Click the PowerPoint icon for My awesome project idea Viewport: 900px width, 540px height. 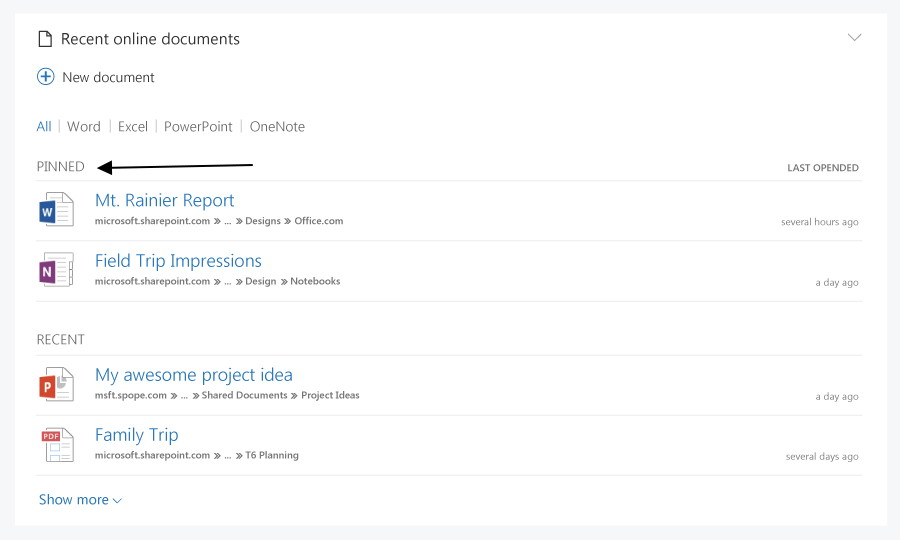[56, 384]
